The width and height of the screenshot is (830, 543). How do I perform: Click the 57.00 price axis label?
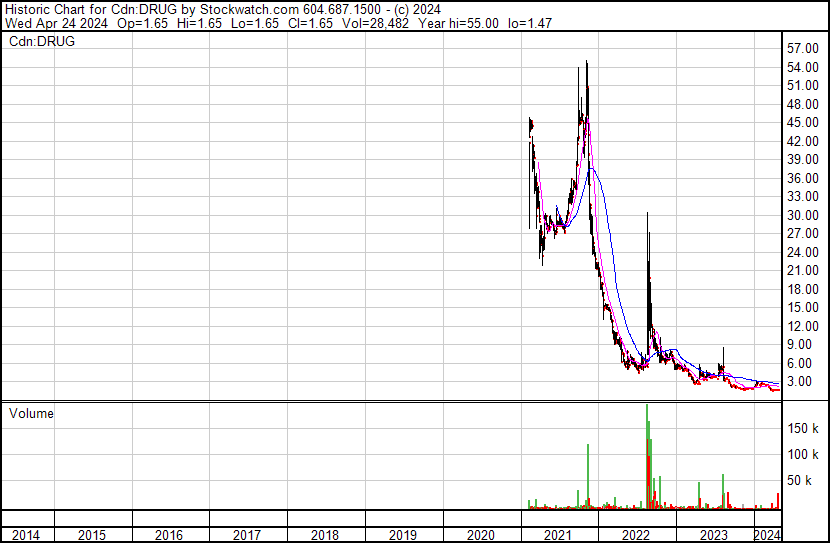803,48
